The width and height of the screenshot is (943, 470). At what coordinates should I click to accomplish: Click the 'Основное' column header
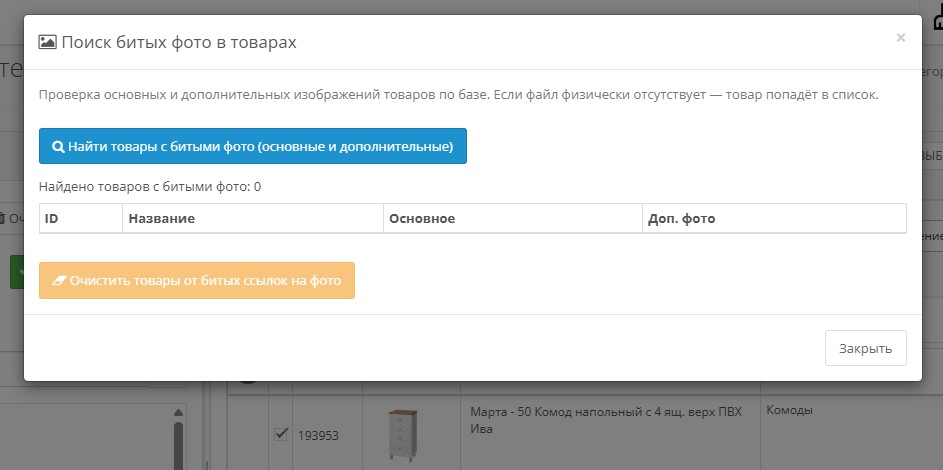point(422,218)
